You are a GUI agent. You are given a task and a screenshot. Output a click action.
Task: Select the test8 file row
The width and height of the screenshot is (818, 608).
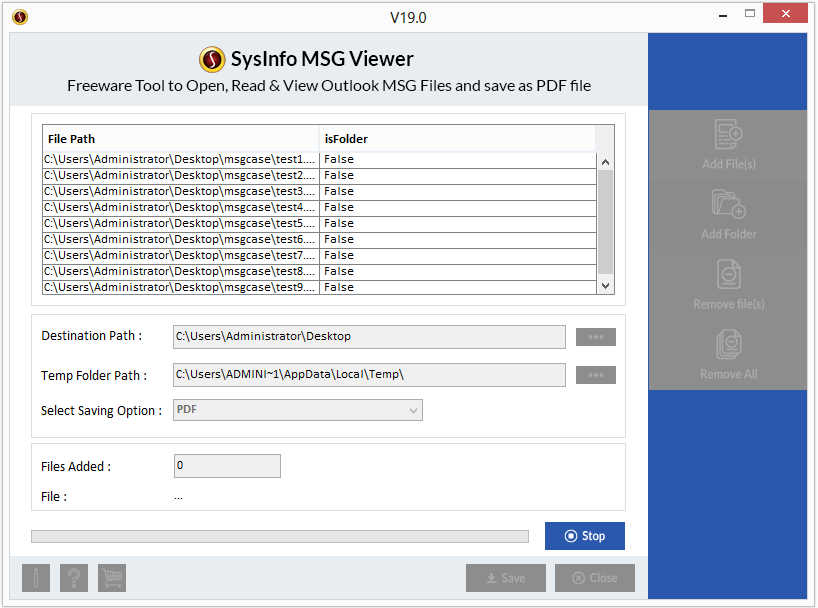[319, 272]
